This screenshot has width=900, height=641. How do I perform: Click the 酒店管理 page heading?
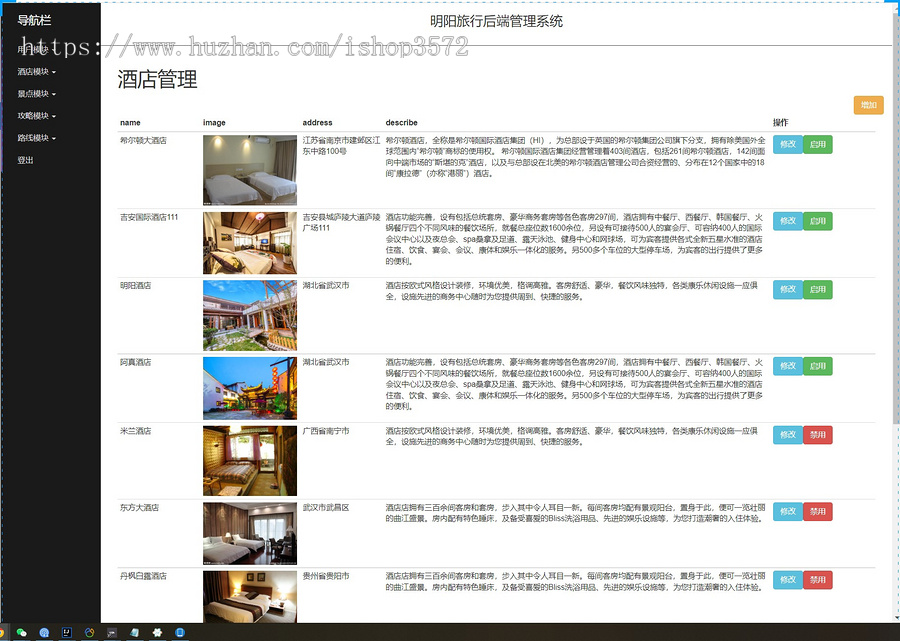(x=157, y=79)
